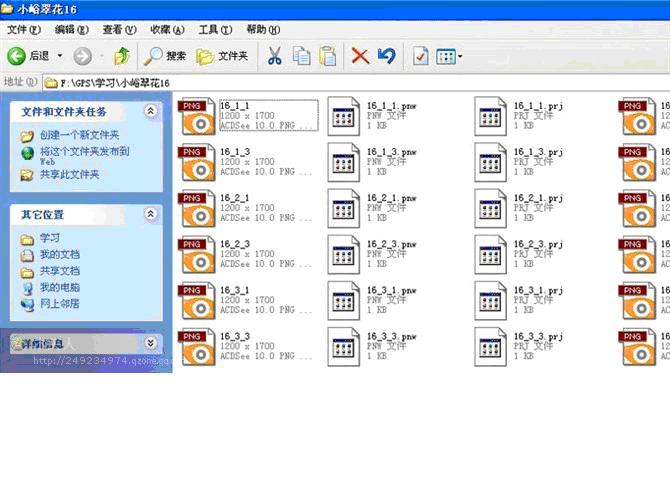Viewport: 670px width, 480px height.
Task: Click the Copy icon in toolbar
Action: pyautogui.click(x=301, y=56)
